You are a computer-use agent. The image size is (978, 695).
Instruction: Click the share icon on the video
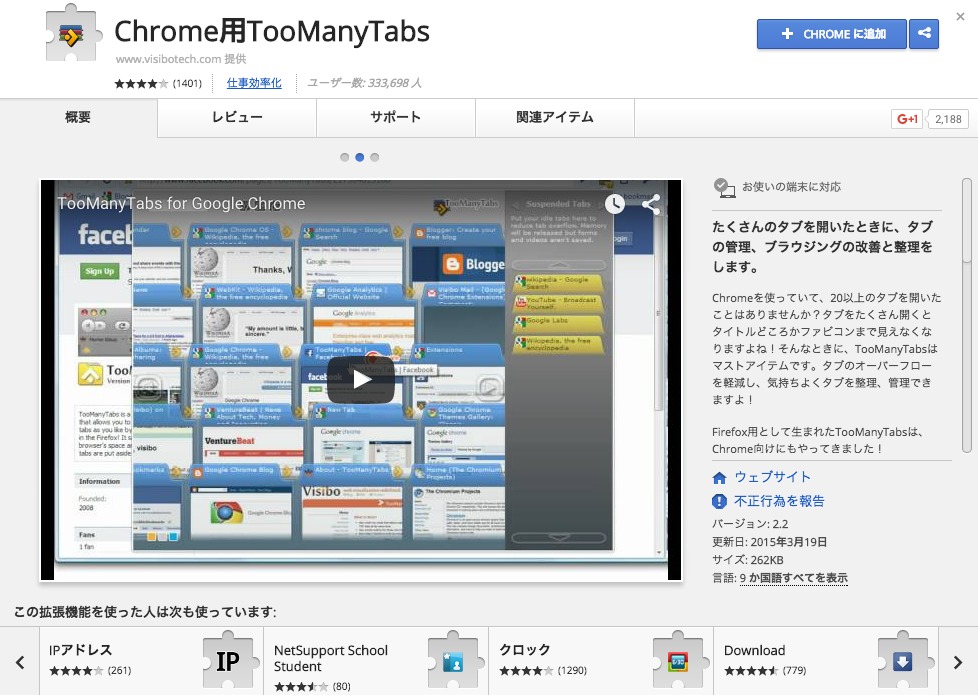point(651,204)
